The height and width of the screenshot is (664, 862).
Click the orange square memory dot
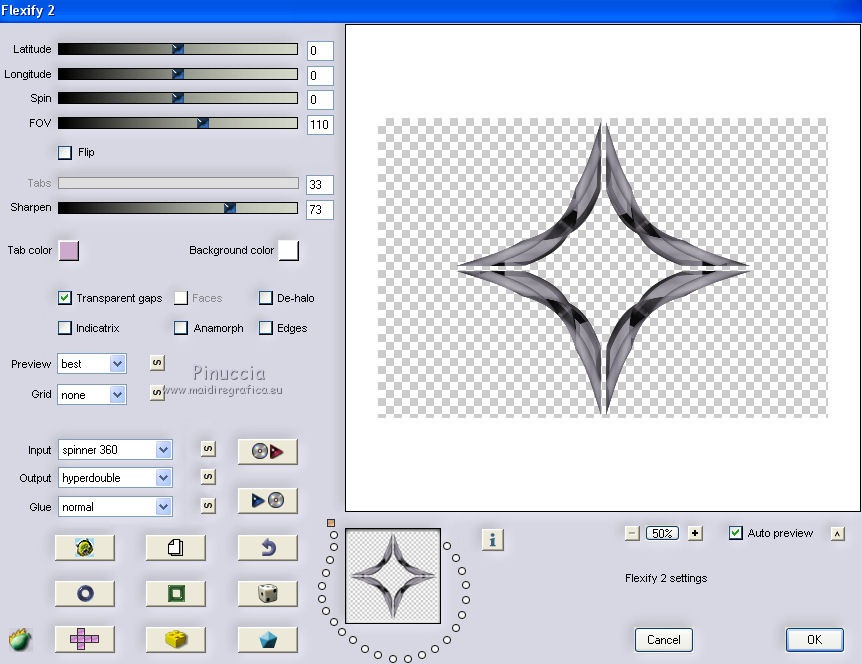click(x=331, y=523)
